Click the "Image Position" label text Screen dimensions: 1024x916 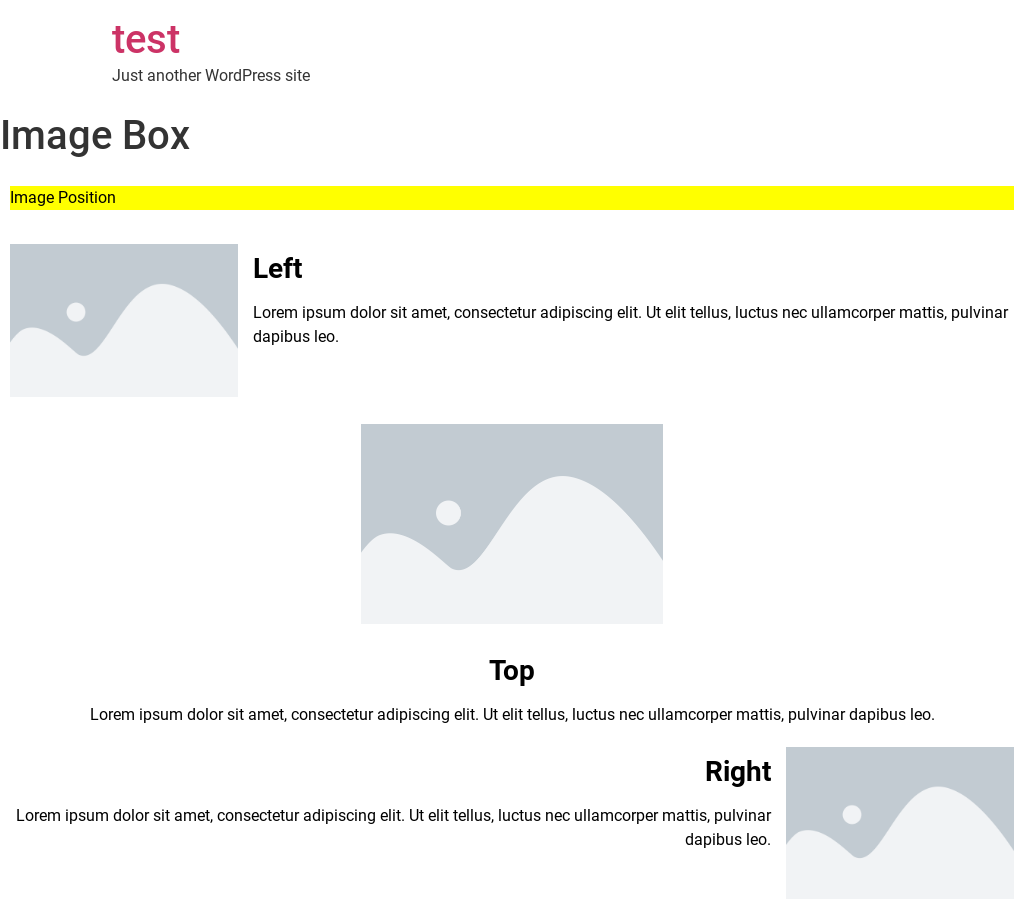coord(63,198)
